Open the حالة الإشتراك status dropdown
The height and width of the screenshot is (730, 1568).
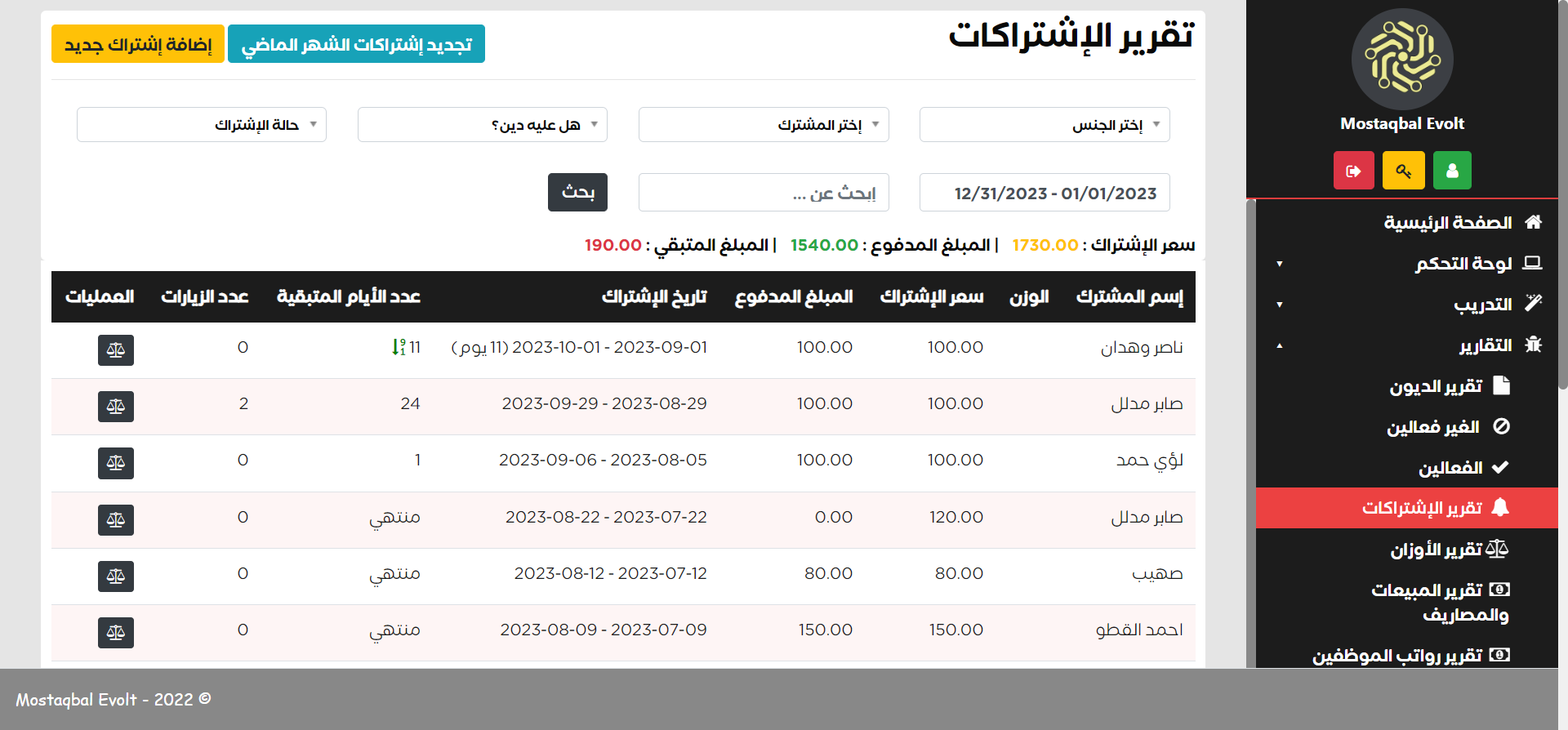pos(201,125)
